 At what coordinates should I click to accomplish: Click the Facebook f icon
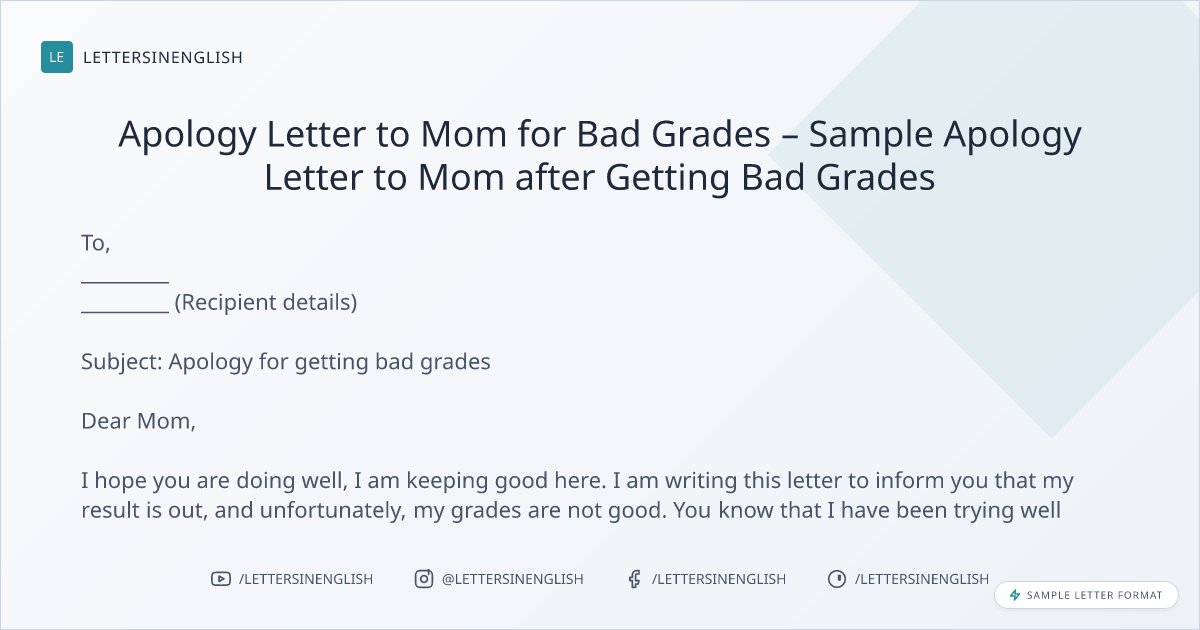coord(634,579)
